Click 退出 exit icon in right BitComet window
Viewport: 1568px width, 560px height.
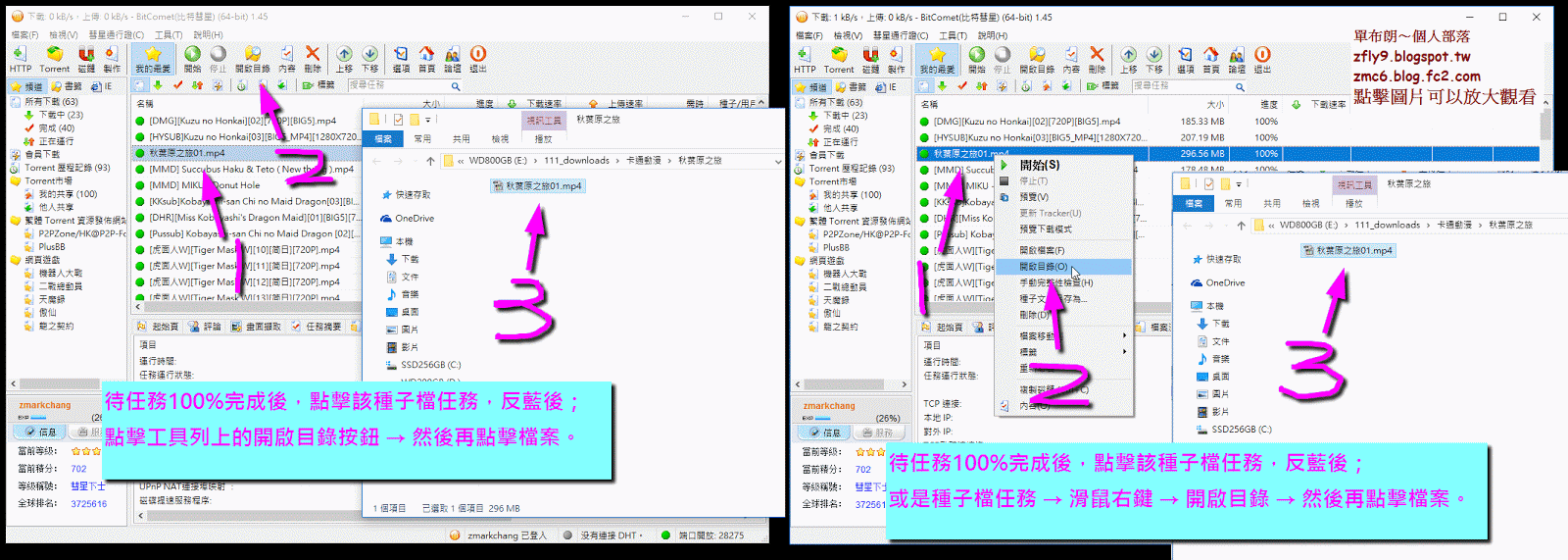click(1262, 60)
